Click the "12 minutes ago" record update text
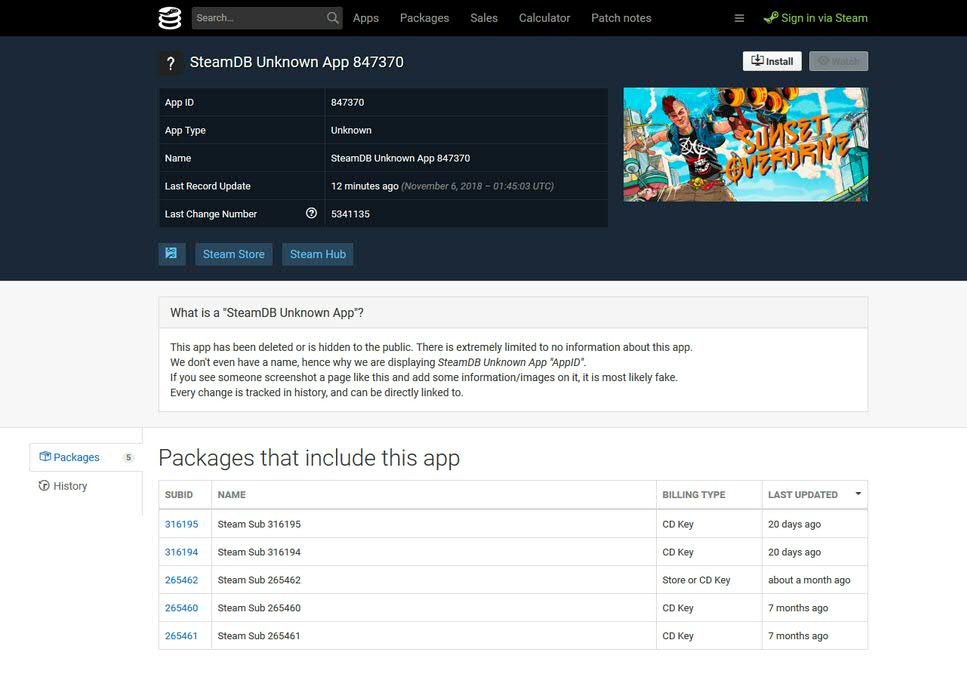This screenshot has height=684, width=967. (x=364, y=186)
